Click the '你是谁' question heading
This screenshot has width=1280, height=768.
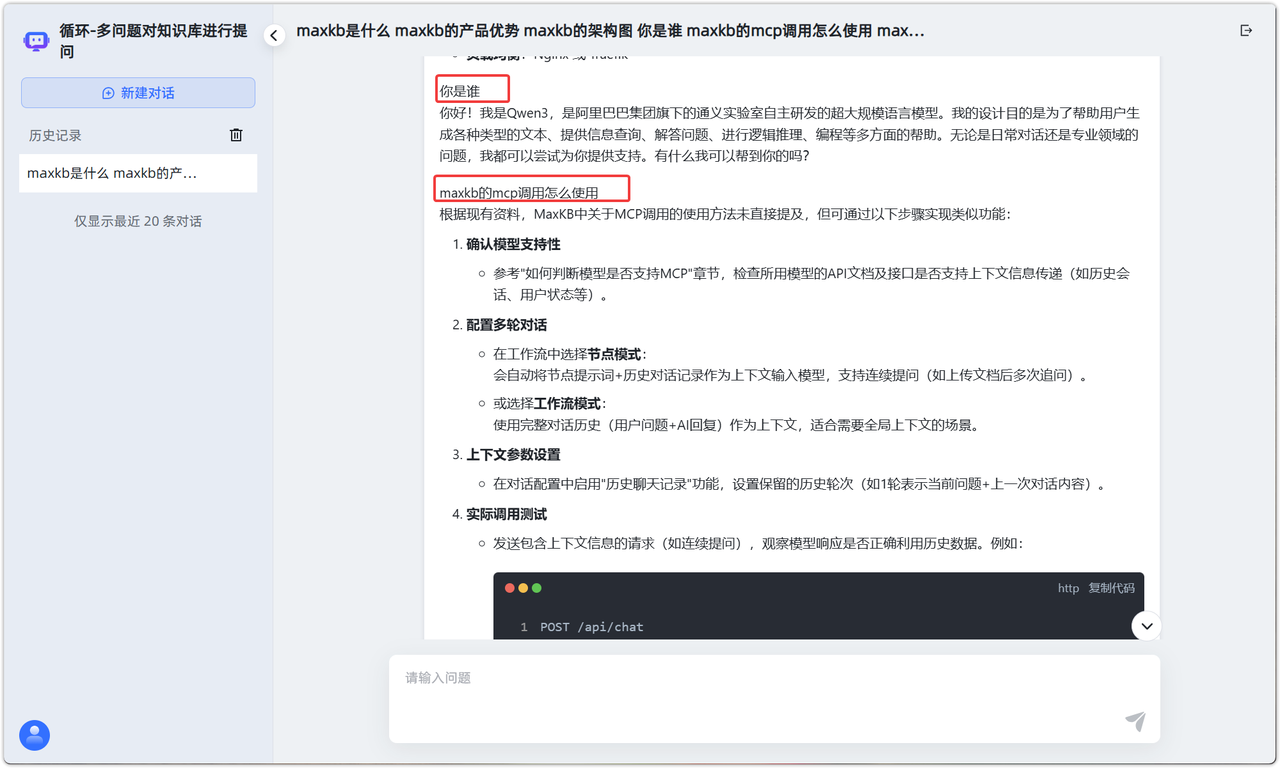[x=460, y=91]
